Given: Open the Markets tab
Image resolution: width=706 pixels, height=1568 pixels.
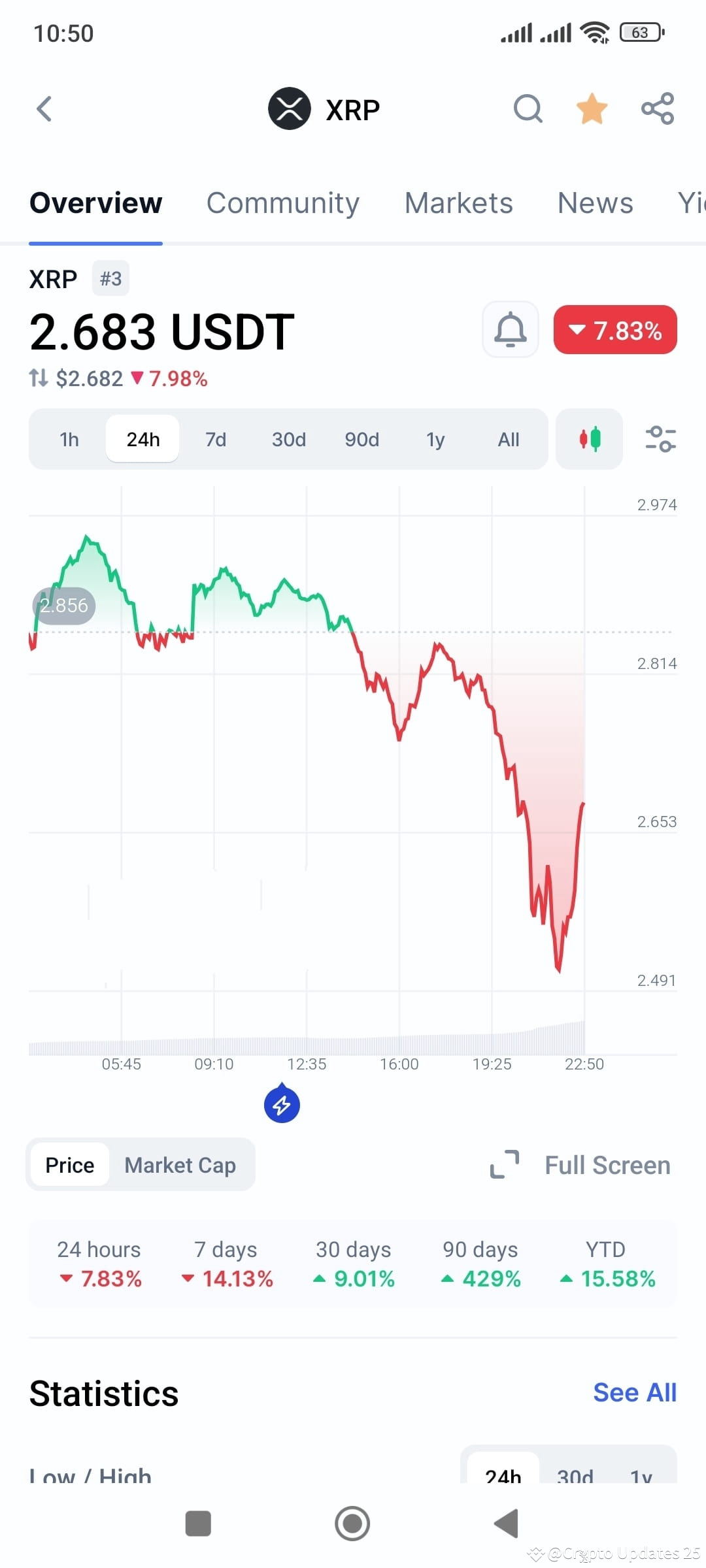Looking at the screenshot, I should [458, 203].
